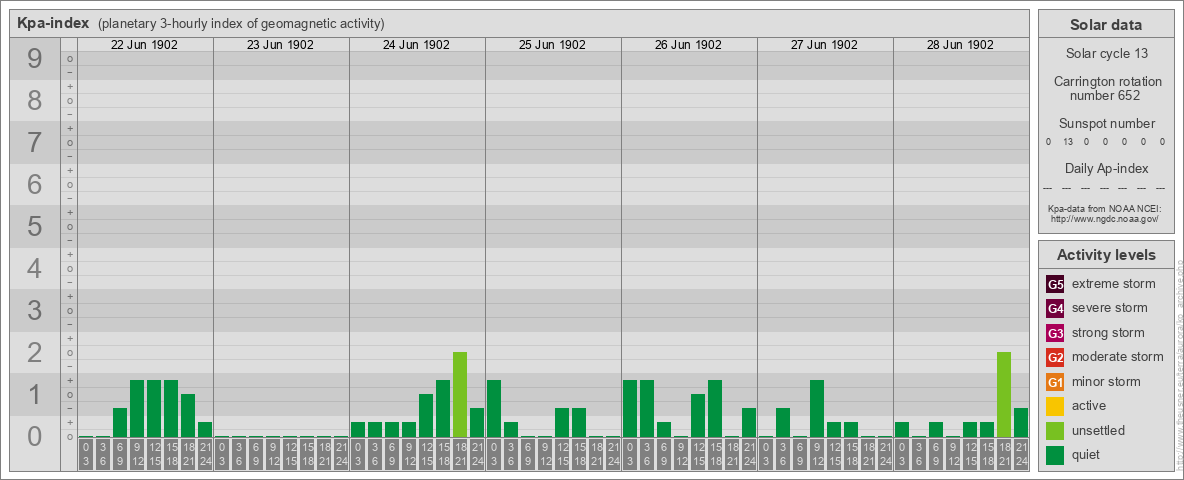
Task: Click the 12-15 bar on 24 Jun
Action: (x=426, y=416)
